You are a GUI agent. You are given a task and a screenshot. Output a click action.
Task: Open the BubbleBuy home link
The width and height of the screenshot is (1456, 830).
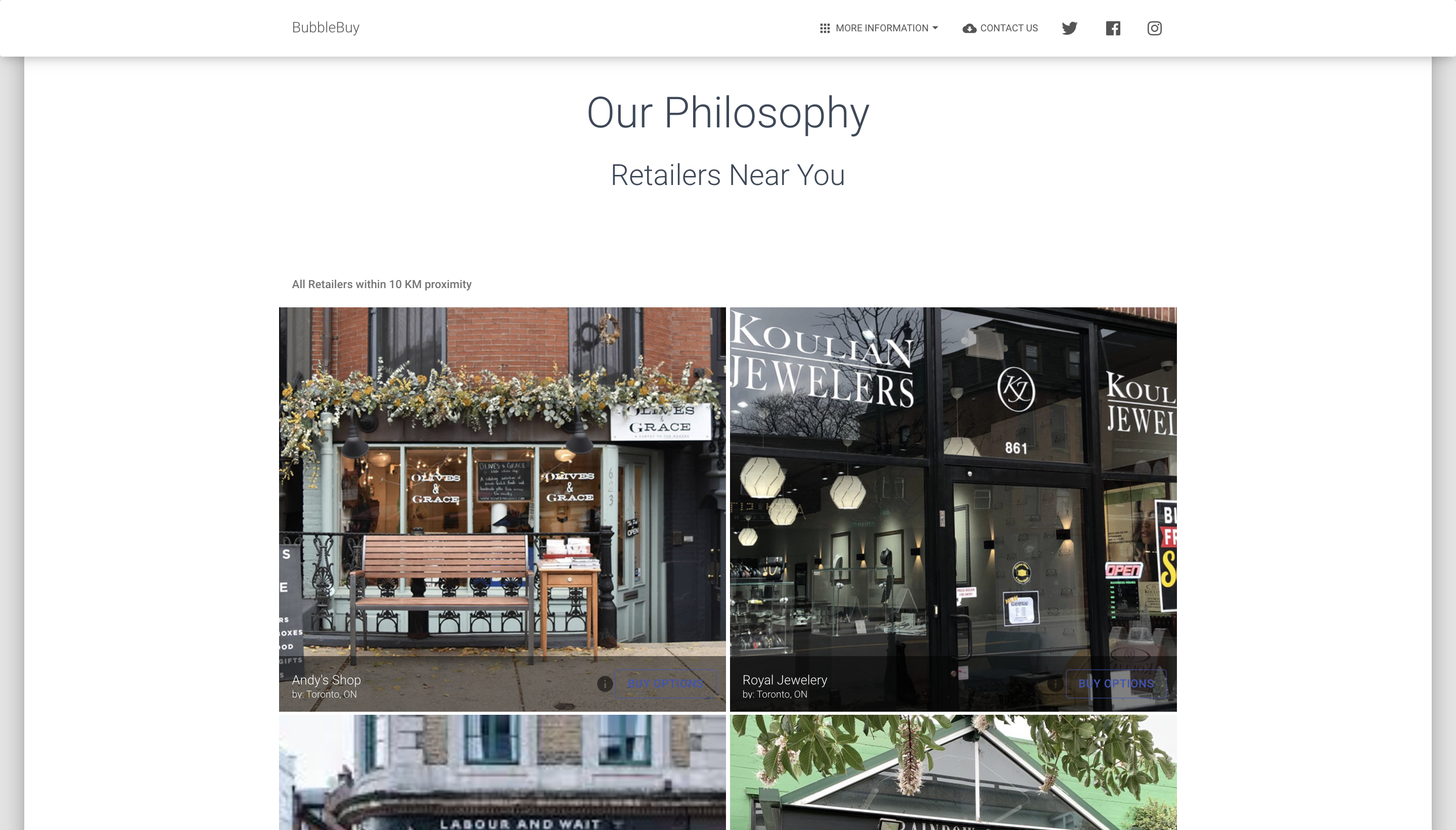point(326,27)
